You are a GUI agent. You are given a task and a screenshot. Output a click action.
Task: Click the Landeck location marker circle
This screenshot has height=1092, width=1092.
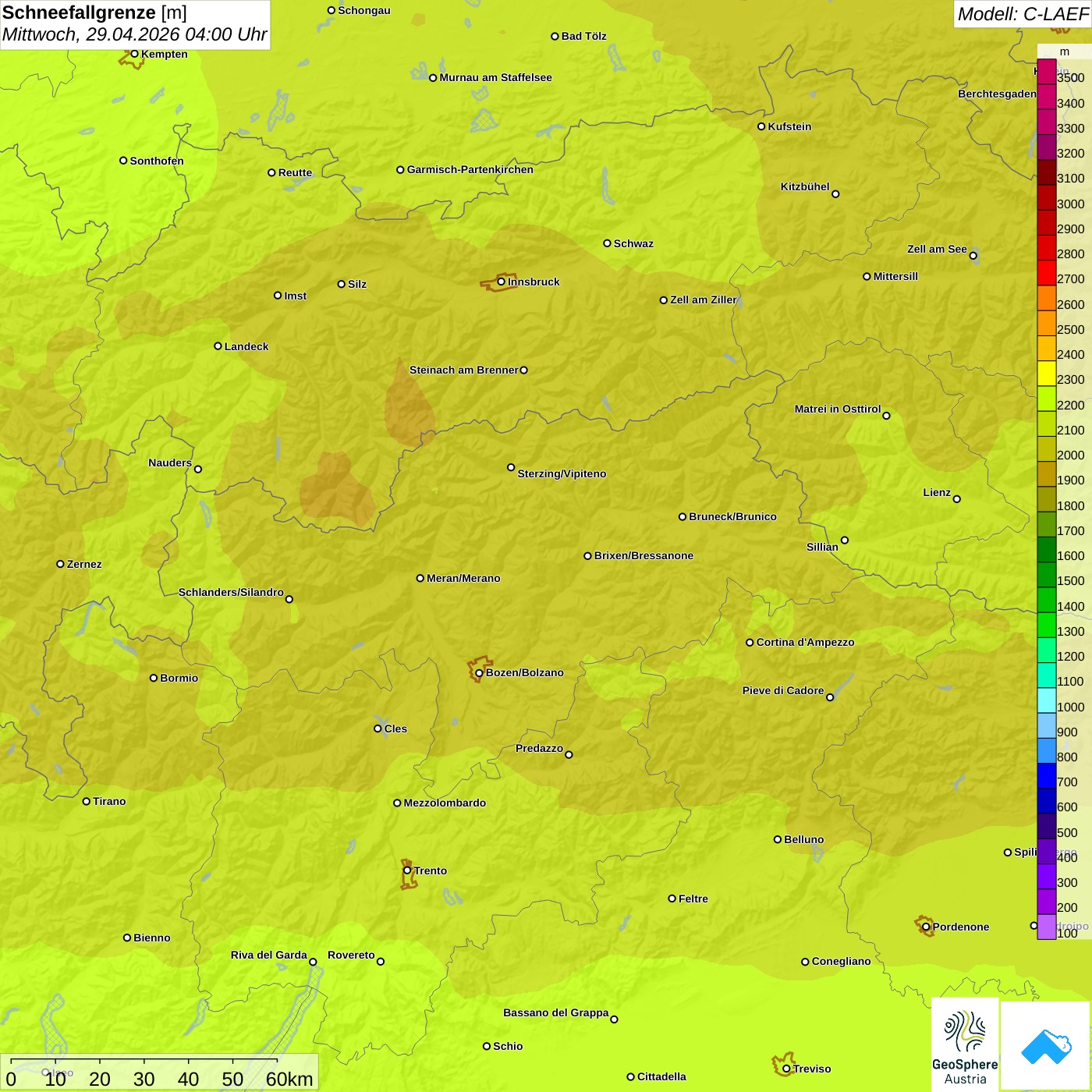point(218,346)
